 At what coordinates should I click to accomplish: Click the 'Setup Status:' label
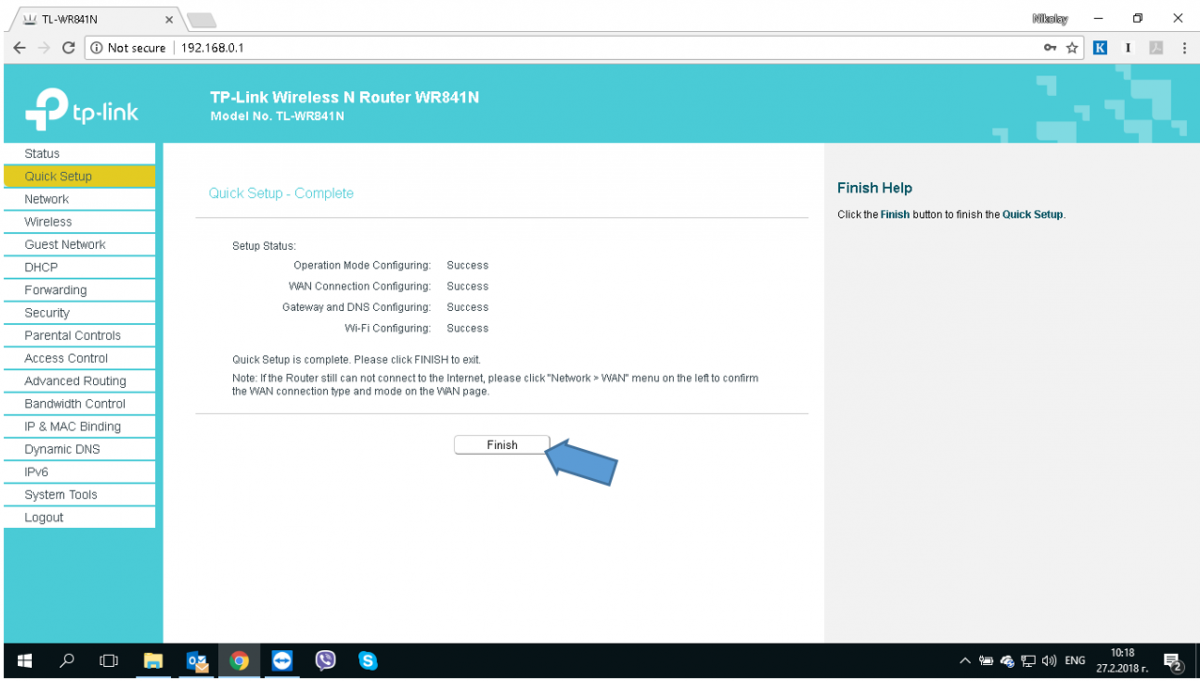point(264,245)
